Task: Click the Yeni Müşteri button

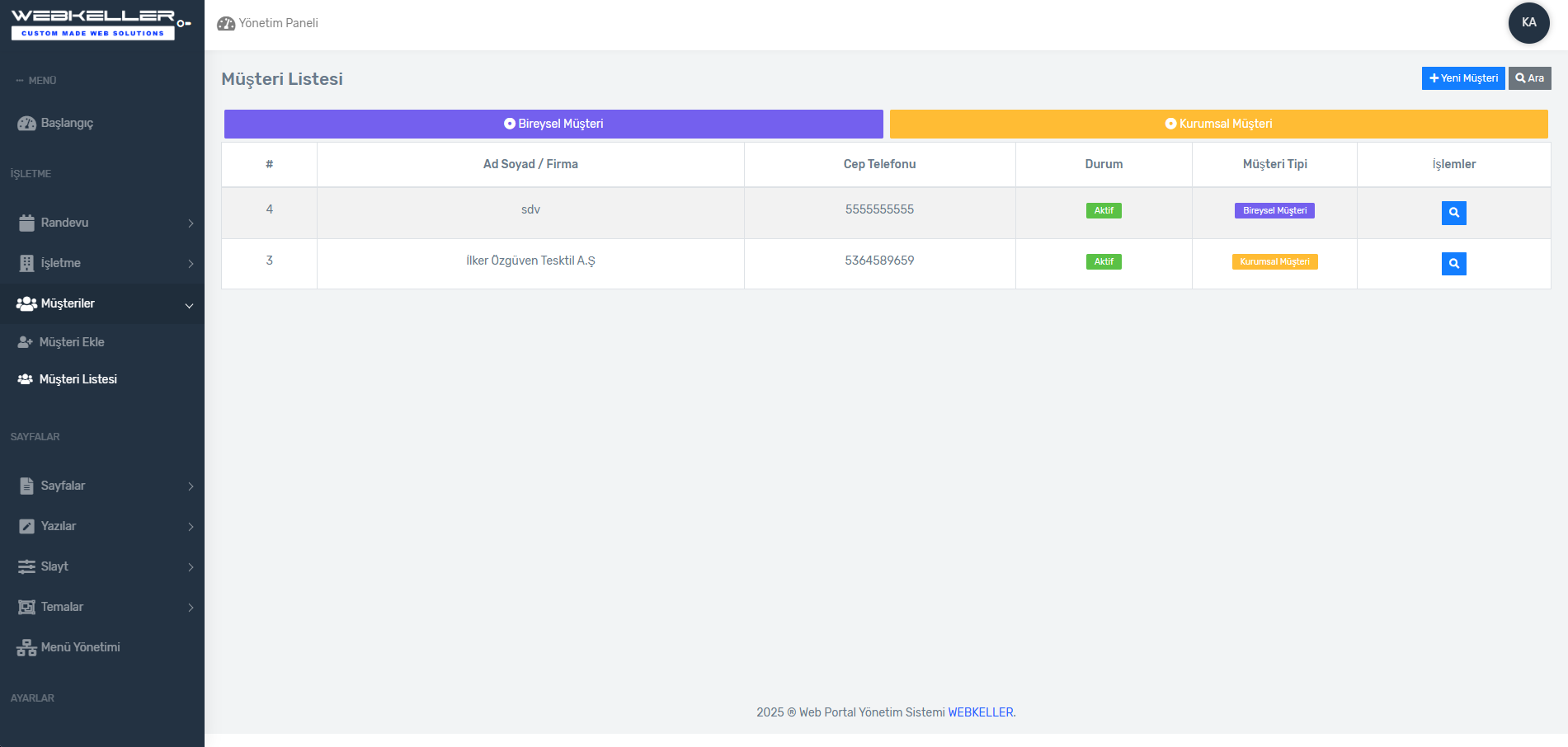Action: click(x=1462, y=78)
